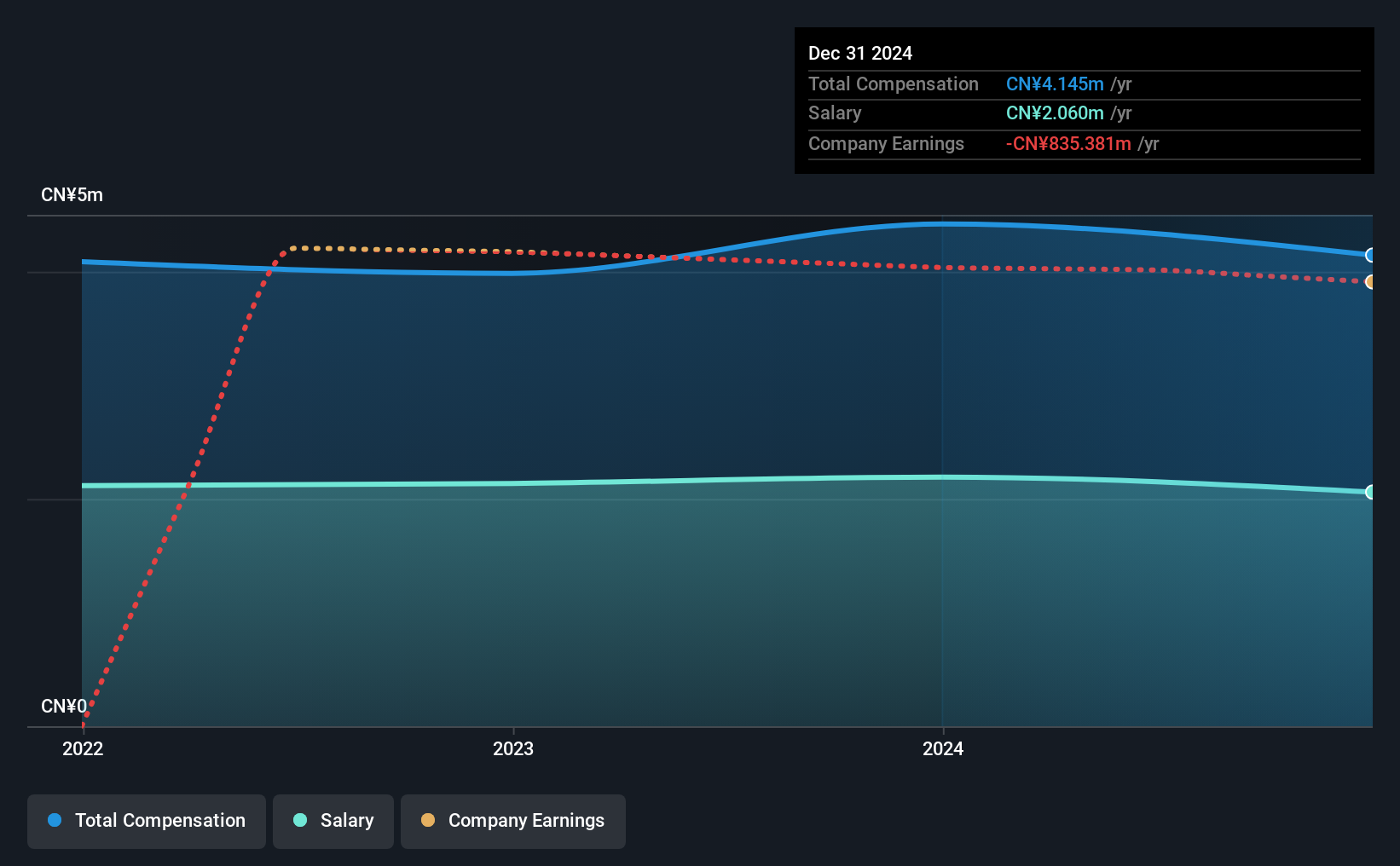This screenshot has width=1400, height=866.
Task: Toggle the Company Earnings legend button
Action: pos(513,821)
